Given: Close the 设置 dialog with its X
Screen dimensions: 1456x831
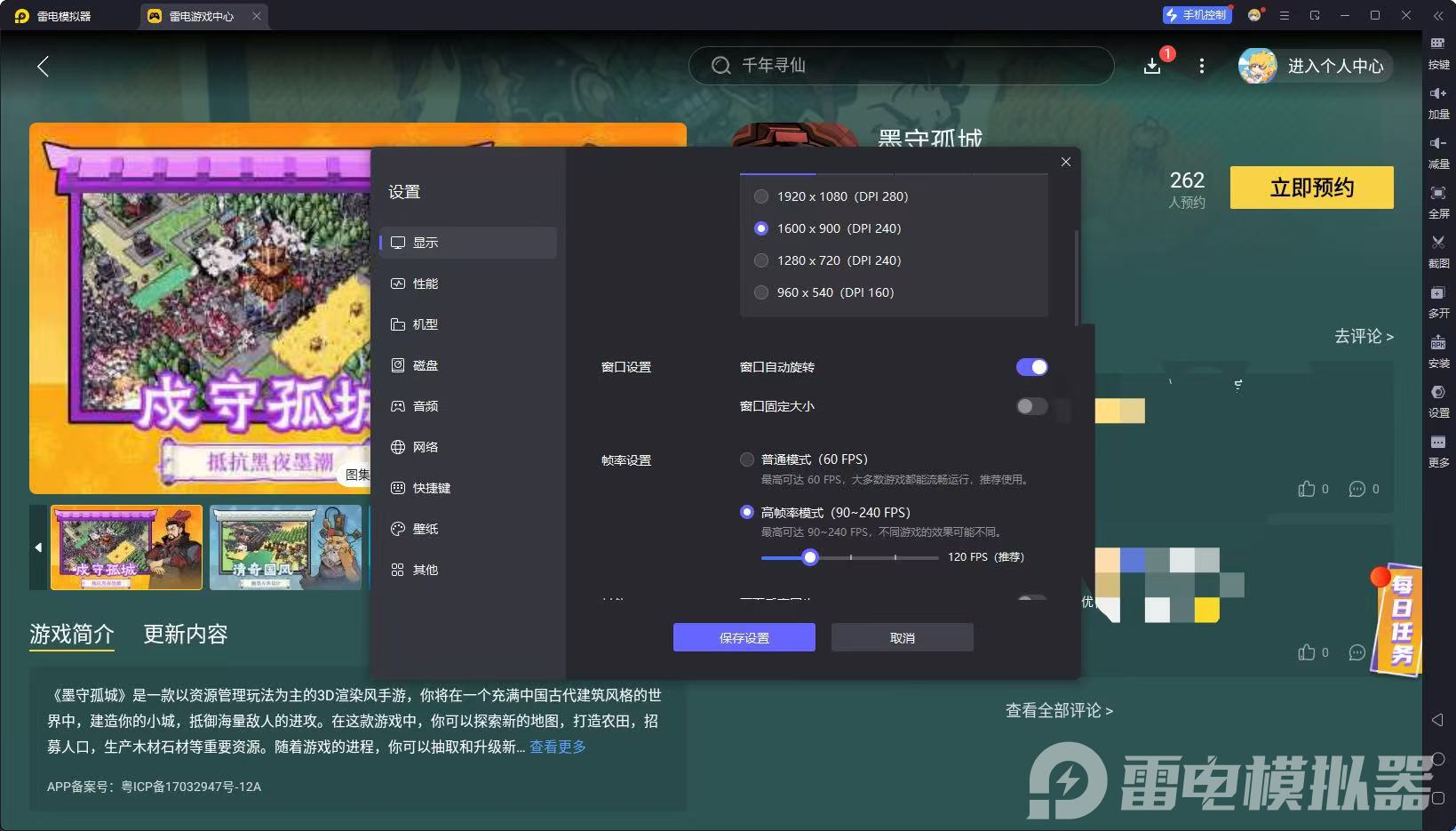Looking at the screenshot, I should (1066, 162).
